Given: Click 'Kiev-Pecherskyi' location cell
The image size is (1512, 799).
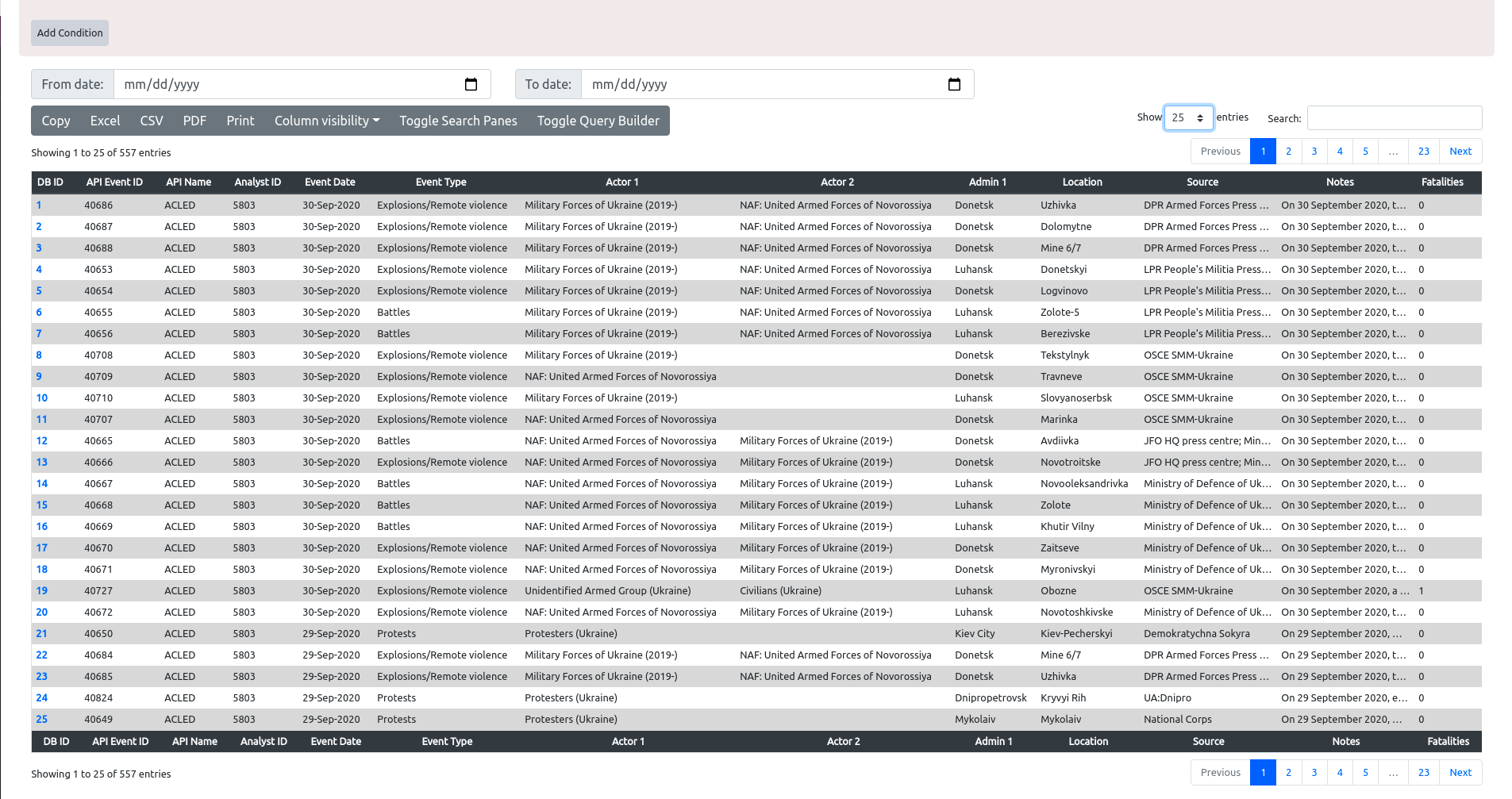Looking at the screenshot, I should 1076,633.
